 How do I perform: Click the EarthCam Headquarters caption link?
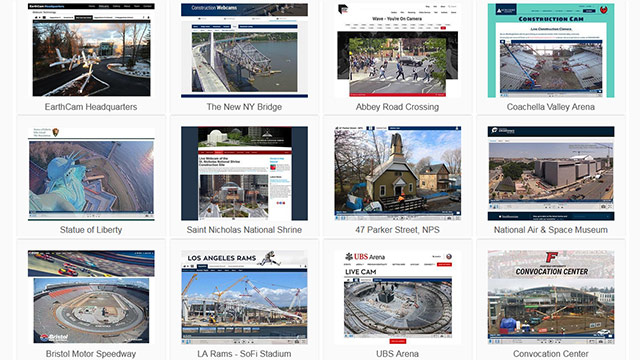91,107
